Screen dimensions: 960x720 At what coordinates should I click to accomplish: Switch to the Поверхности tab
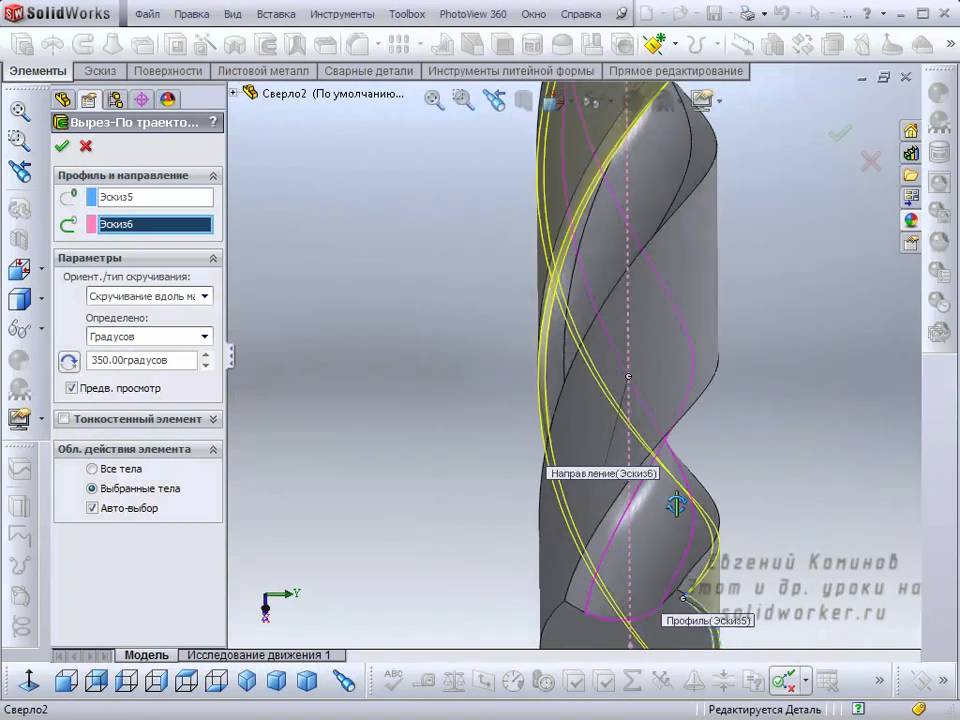pos(168,71)
